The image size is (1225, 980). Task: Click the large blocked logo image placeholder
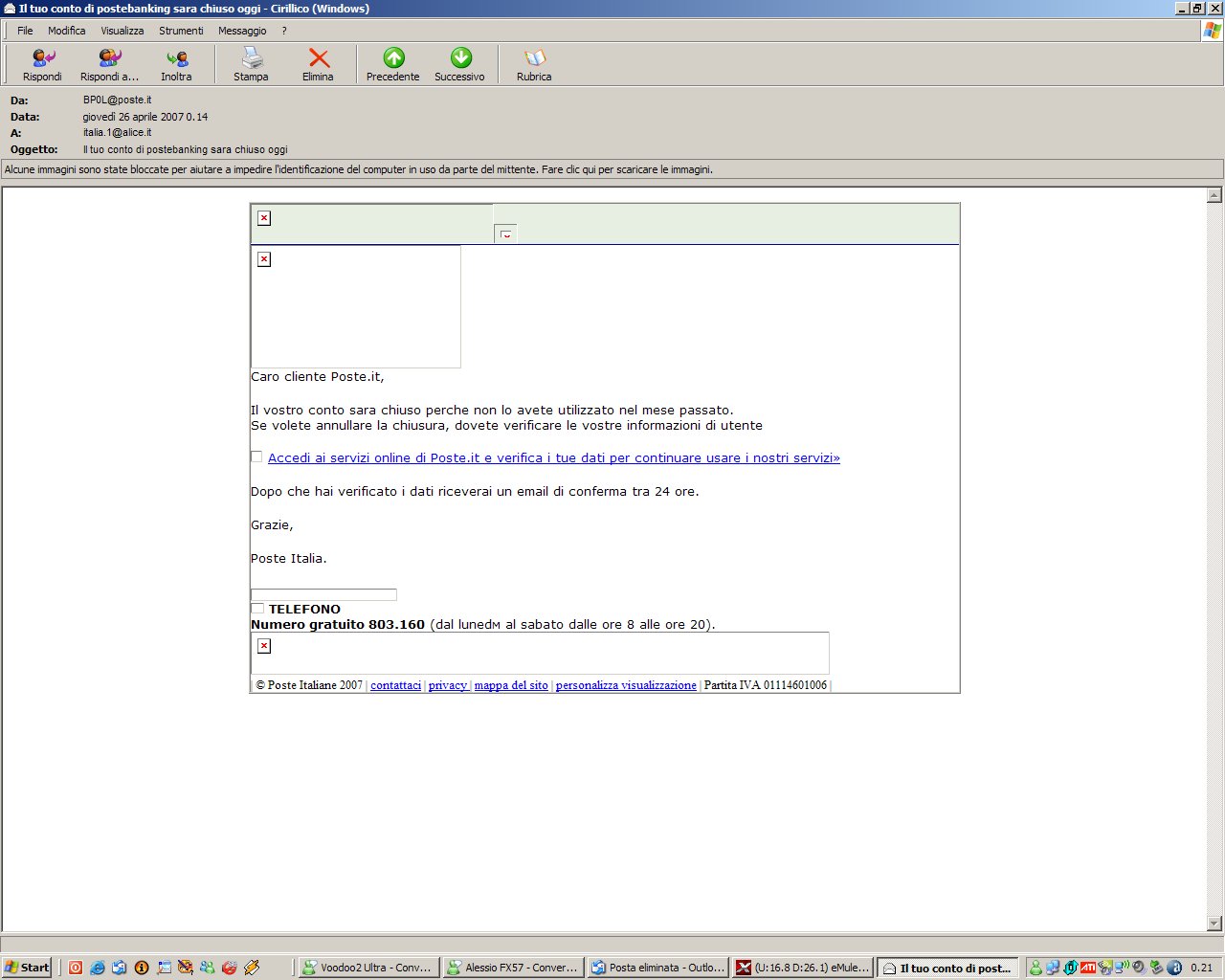[356, 306]
